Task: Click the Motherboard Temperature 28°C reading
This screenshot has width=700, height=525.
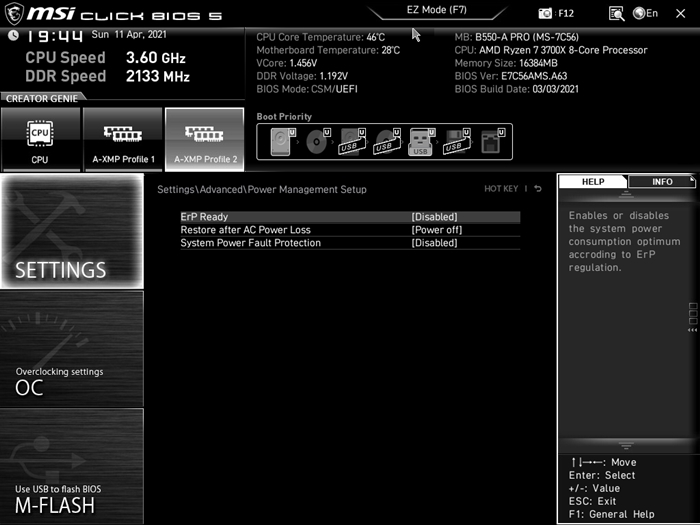Action: [328, 50]
